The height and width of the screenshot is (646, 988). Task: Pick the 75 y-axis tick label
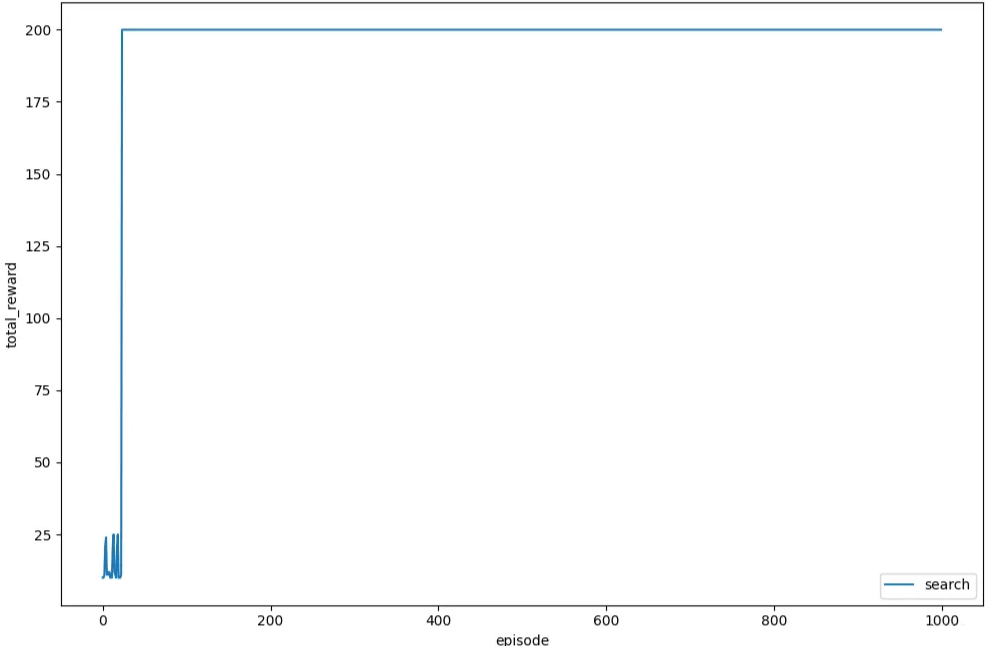pos(46,390)
